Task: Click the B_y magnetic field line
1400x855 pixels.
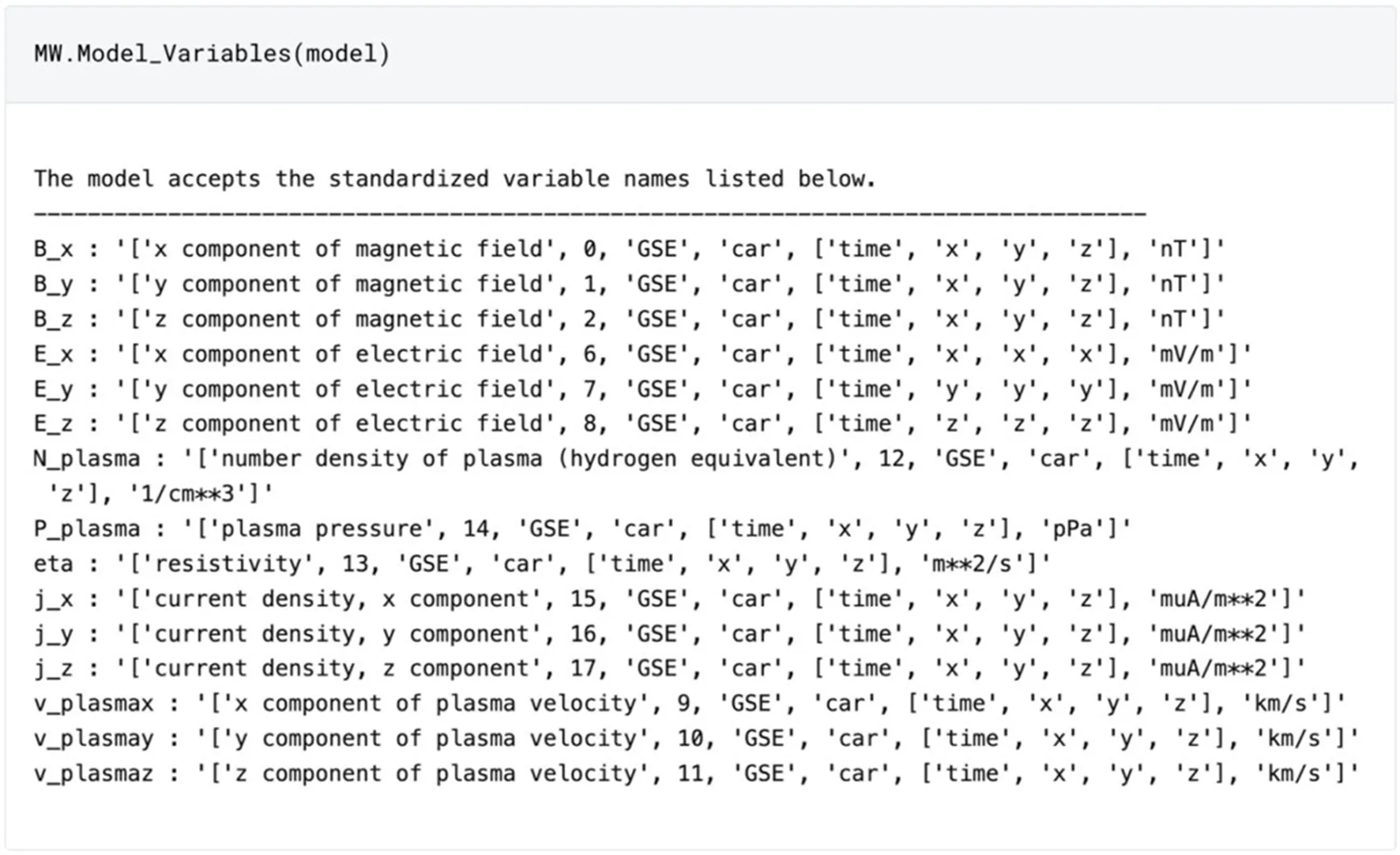Action: point(629,284)
